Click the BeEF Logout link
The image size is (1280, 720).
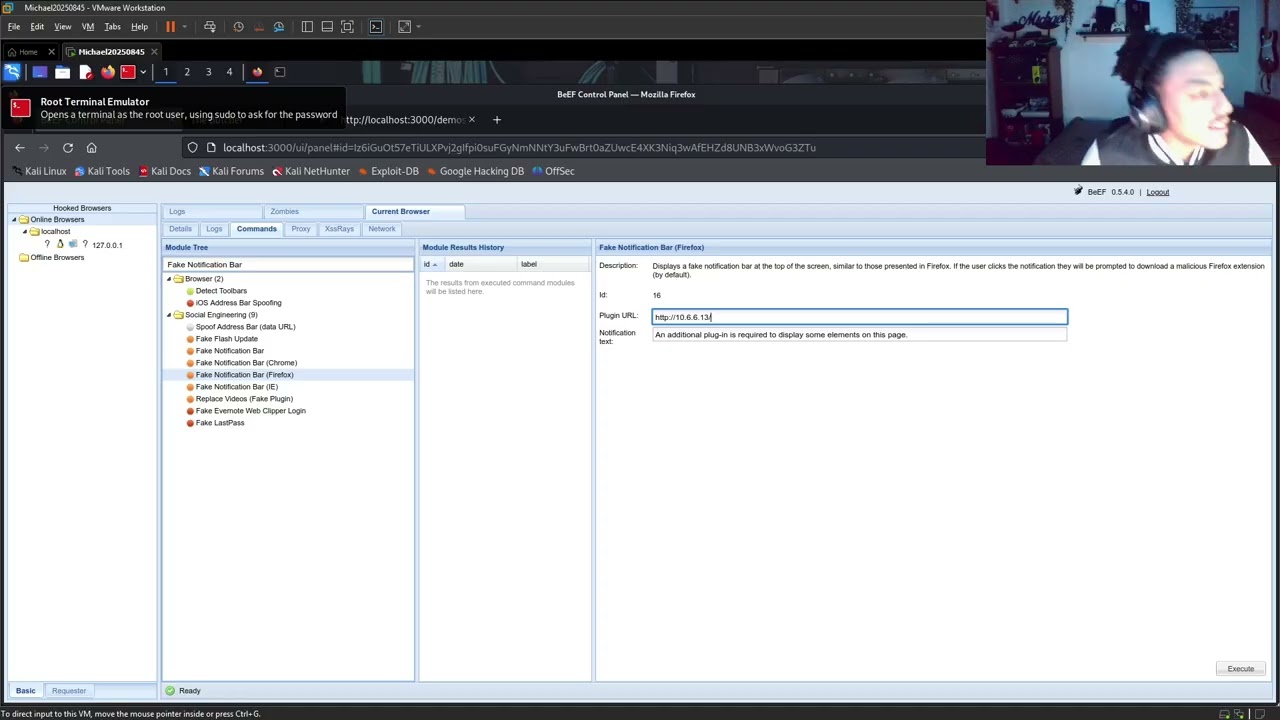[1157, 192]
